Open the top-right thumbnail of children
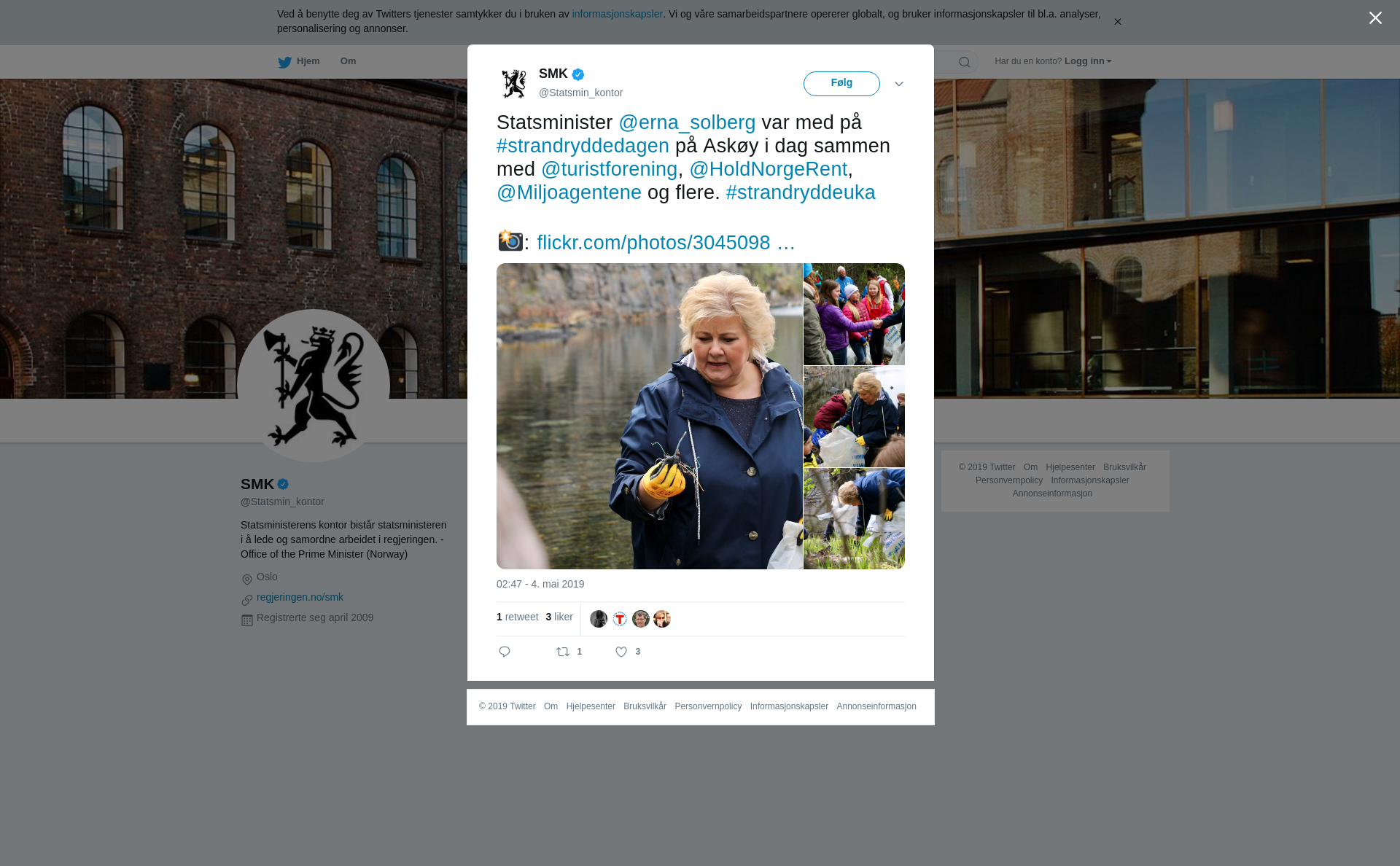Screen dimensions: 1400x866 pyautogui.click(x=854, y=314)
